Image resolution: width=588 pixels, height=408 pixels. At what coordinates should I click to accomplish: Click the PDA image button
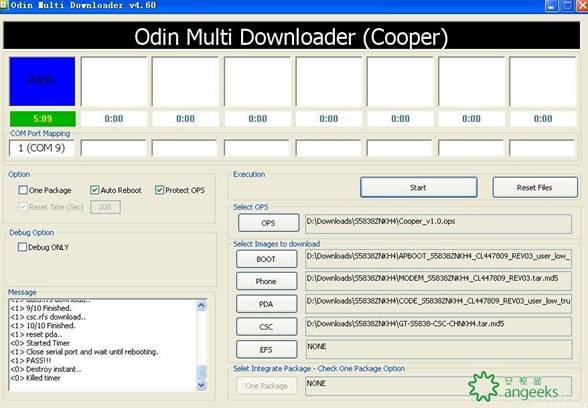coord(266,304)
